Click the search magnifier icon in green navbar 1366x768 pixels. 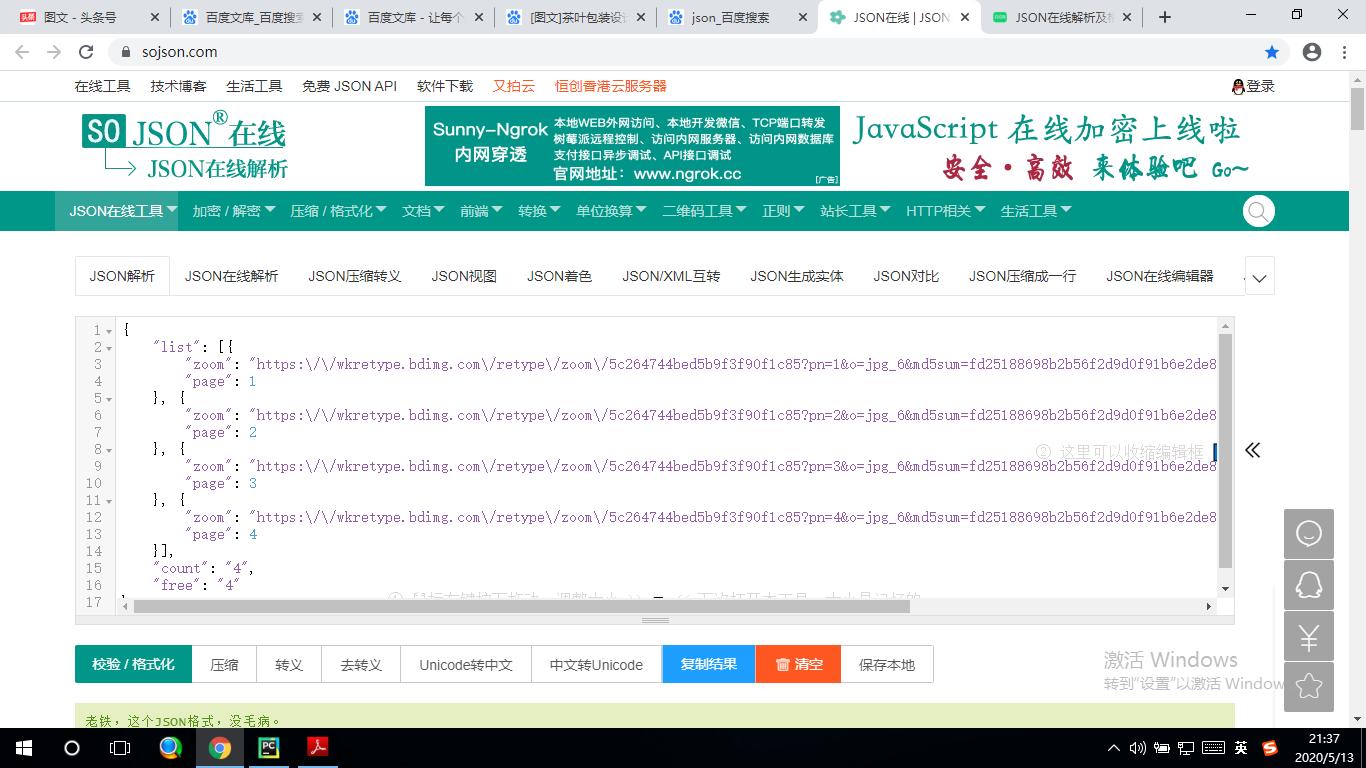point(1258,211)
